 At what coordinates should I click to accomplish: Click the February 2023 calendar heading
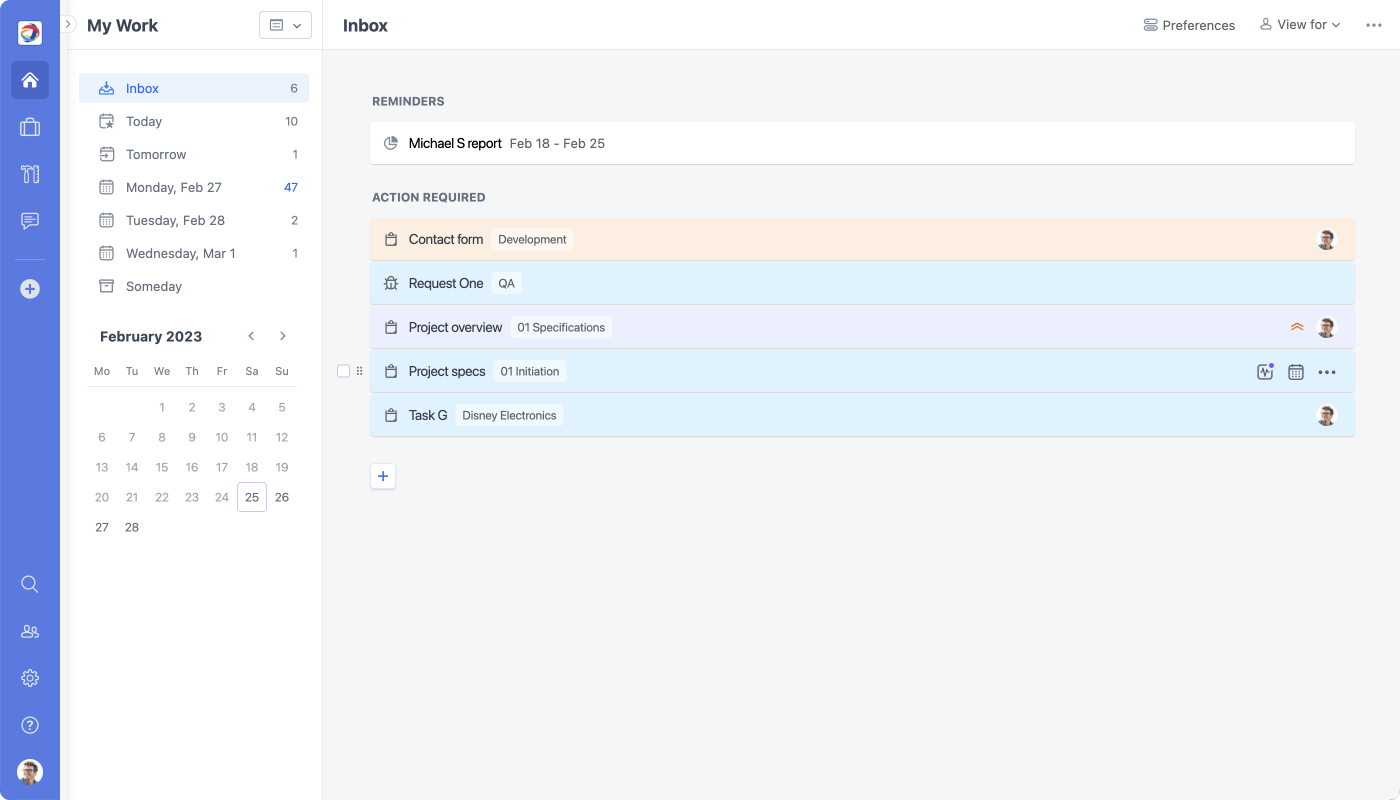coord(151,336)
